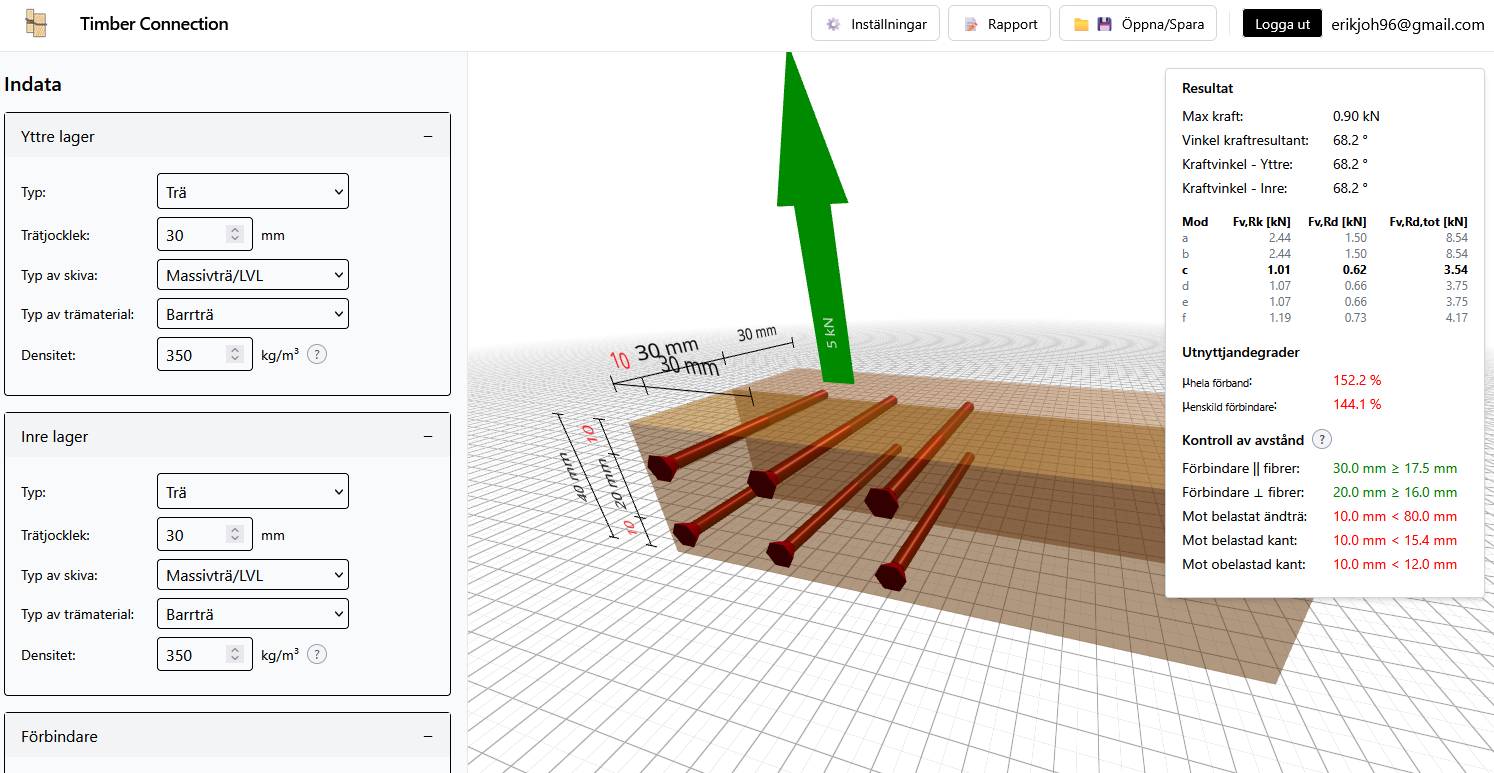This screenshot has height=773, width=1494.
Task: Click the Öppna/Spara folder and disk button
Action: [1138, 24]
